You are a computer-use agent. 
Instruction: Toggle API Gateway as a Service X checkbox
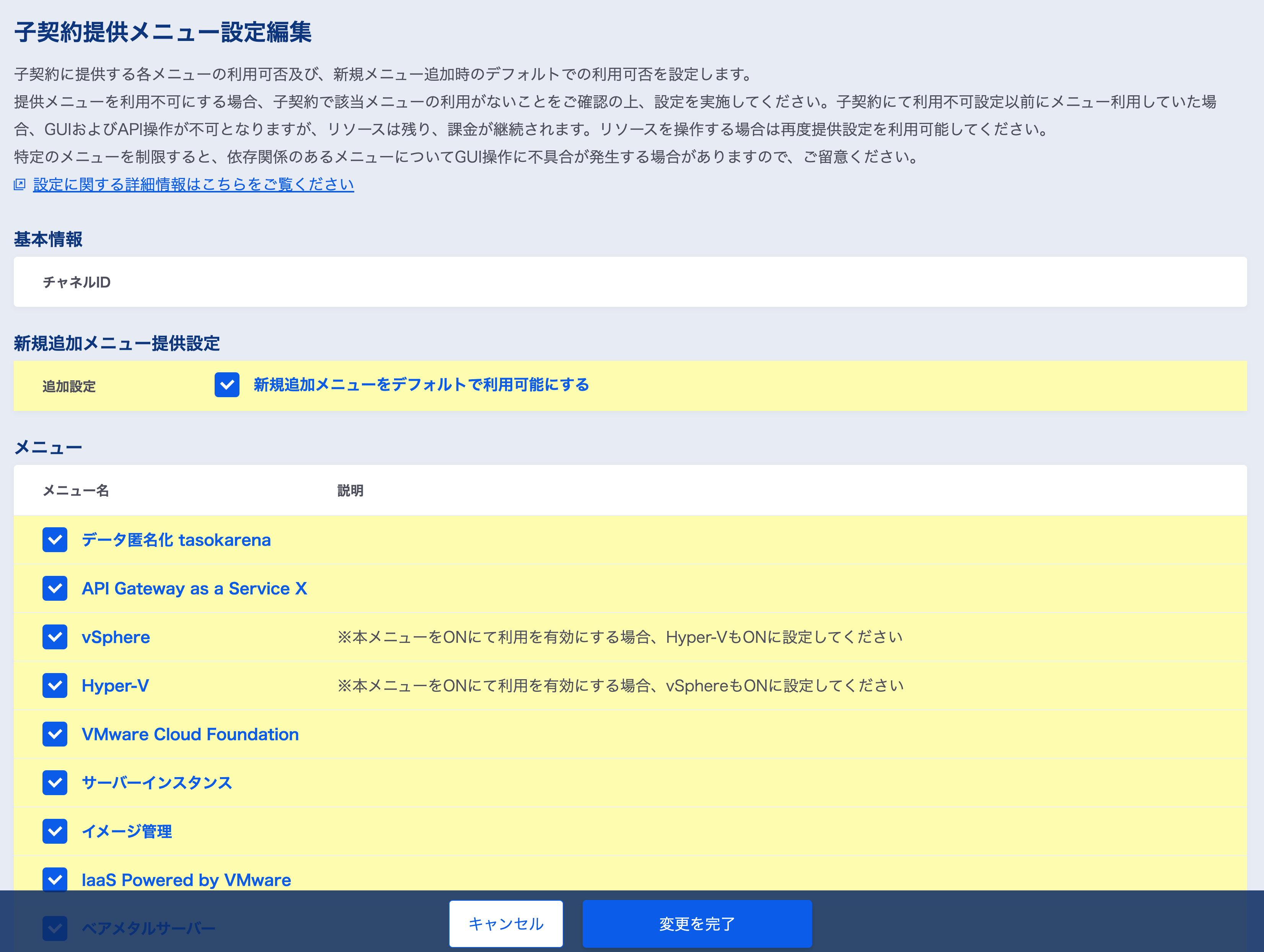click(55, 588)
